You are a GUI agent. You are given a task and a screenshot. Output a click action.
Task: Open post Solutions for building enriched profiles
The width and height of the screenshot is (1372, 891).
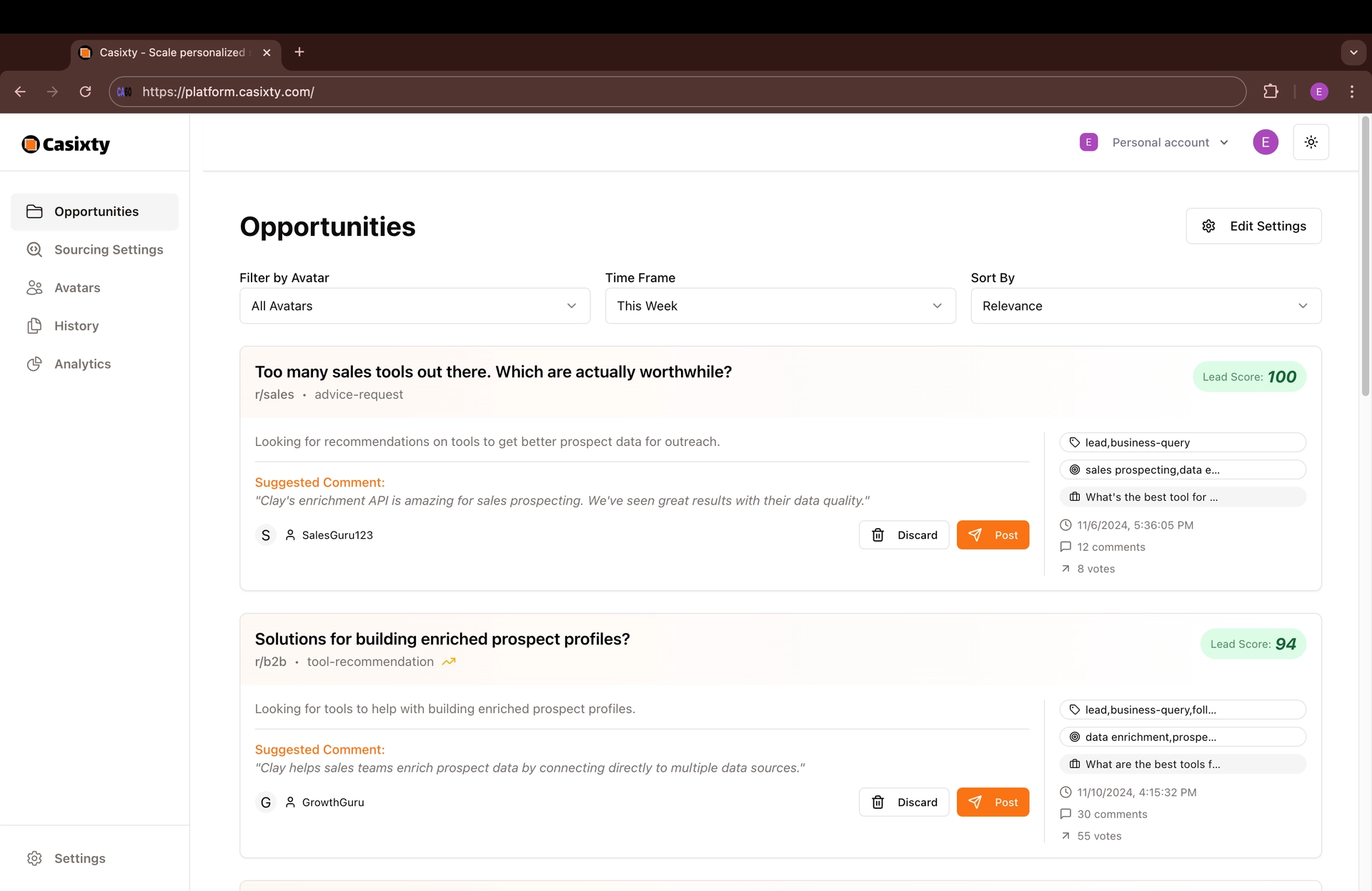(x=442, y=639)
